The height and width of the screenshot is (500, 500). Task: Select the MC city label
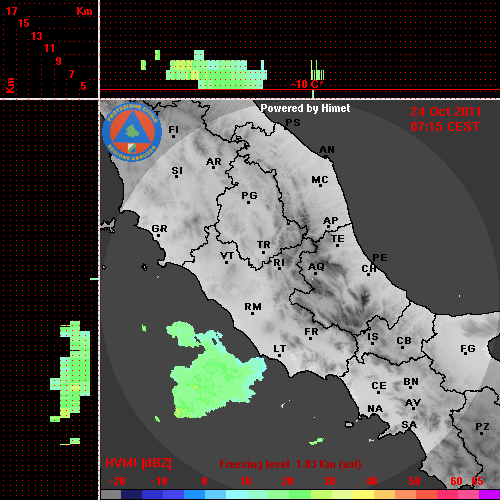[x=320, y=180]
